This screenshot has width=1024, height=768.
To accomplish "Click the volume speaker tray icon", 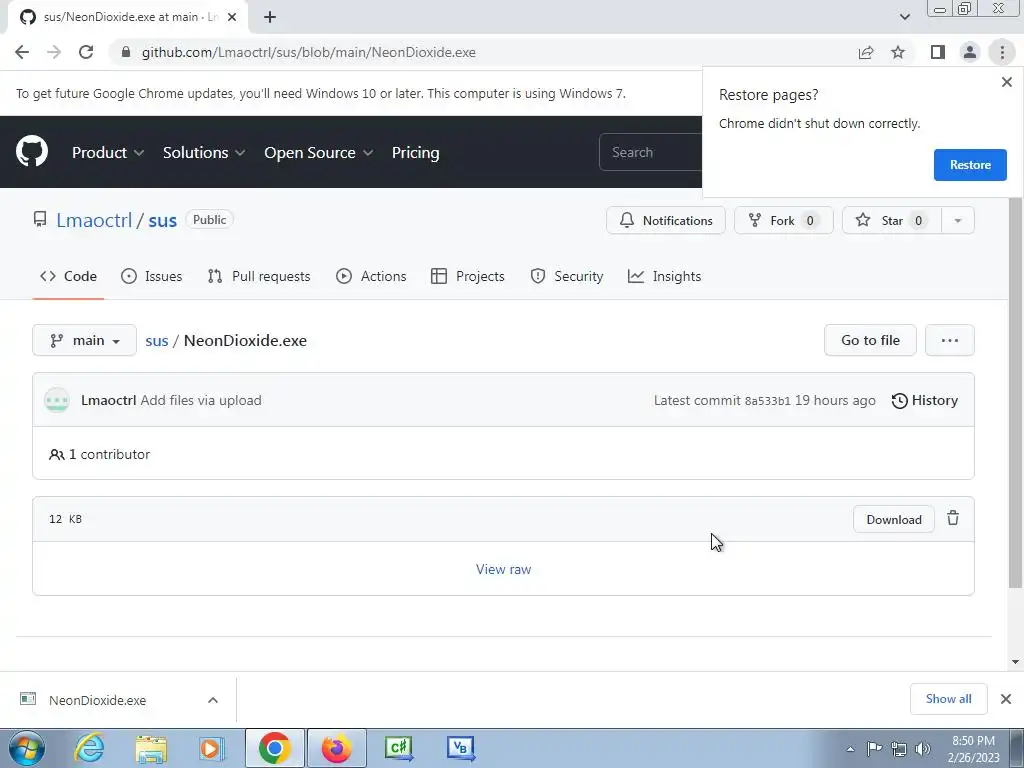I will click(x=923, y=749).
